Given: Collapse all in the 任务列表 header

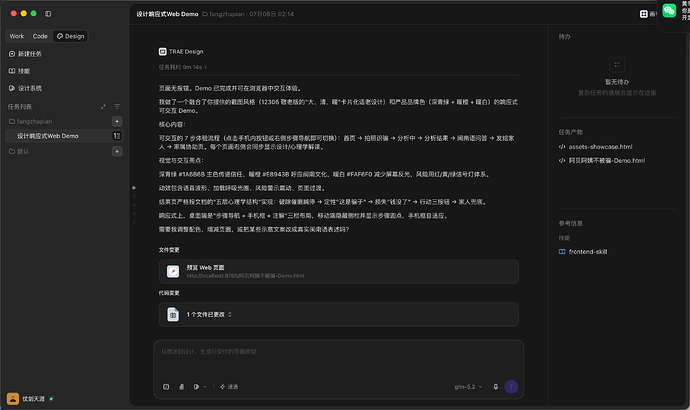Looking at the screenshot, I should coord(103,106).
